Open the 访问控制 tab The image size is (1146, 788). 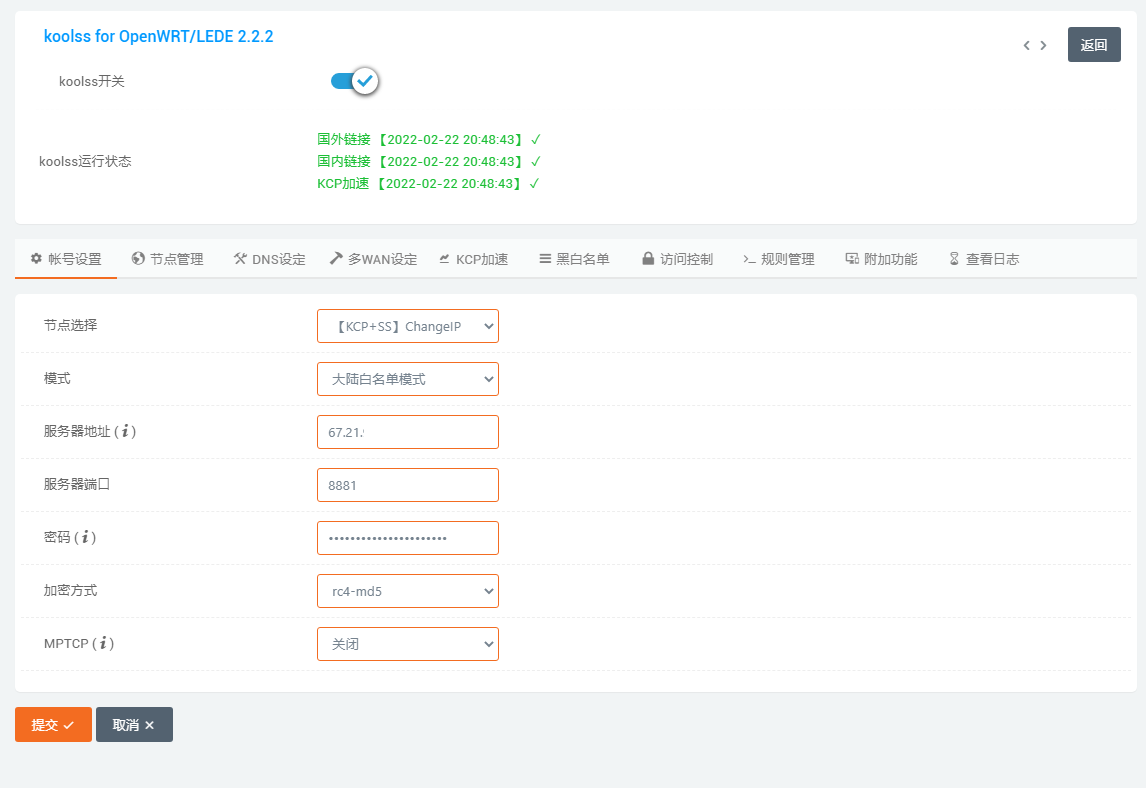pyautogui.click(x=677, y=259)
